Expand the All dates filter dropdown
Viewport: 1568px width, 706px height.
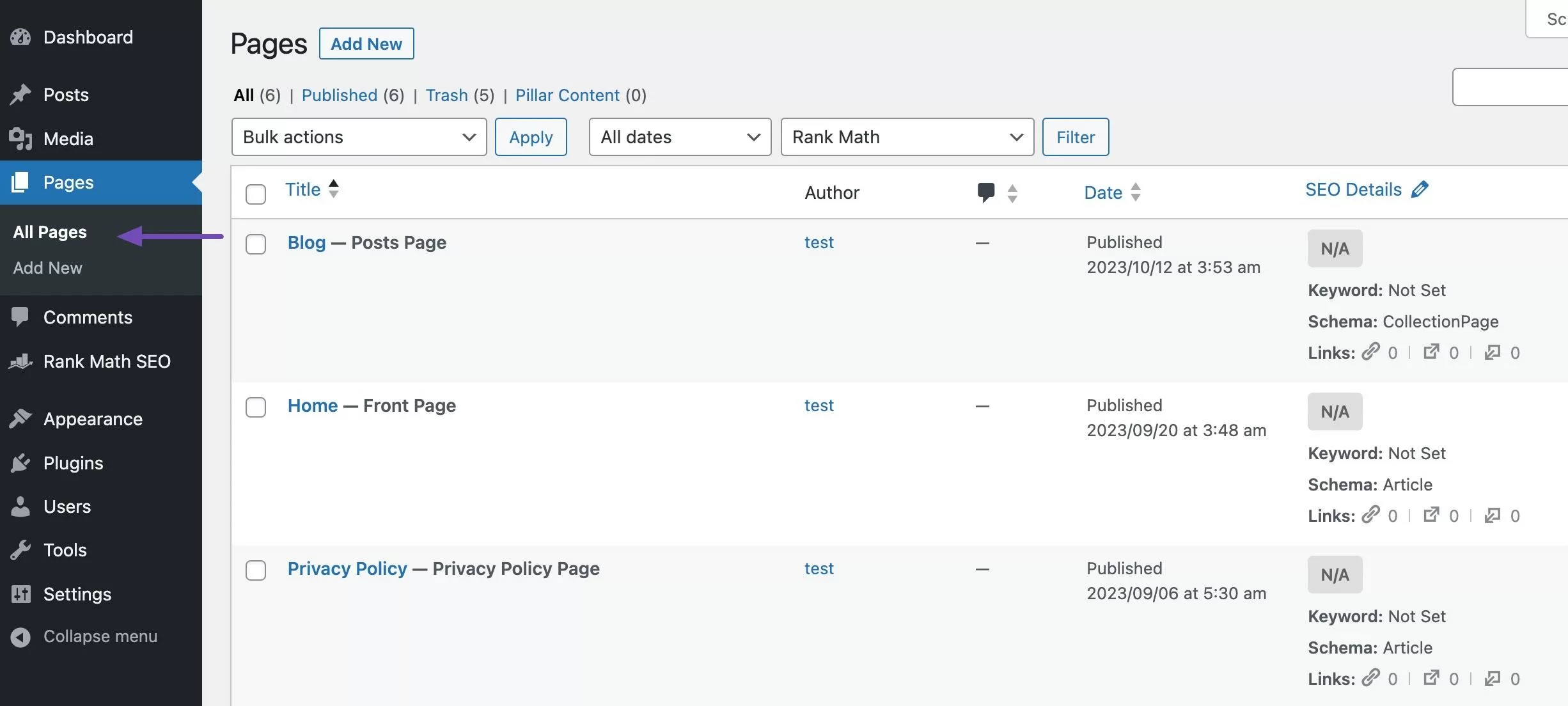click(x=679, y=136)
